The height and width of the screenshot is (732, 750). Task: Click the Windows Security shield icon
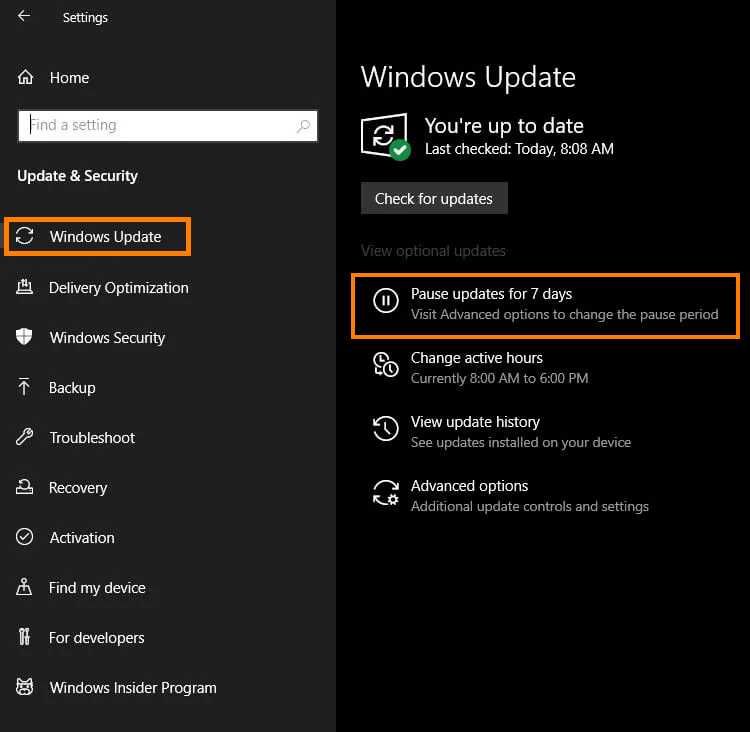tap(24, 337)
